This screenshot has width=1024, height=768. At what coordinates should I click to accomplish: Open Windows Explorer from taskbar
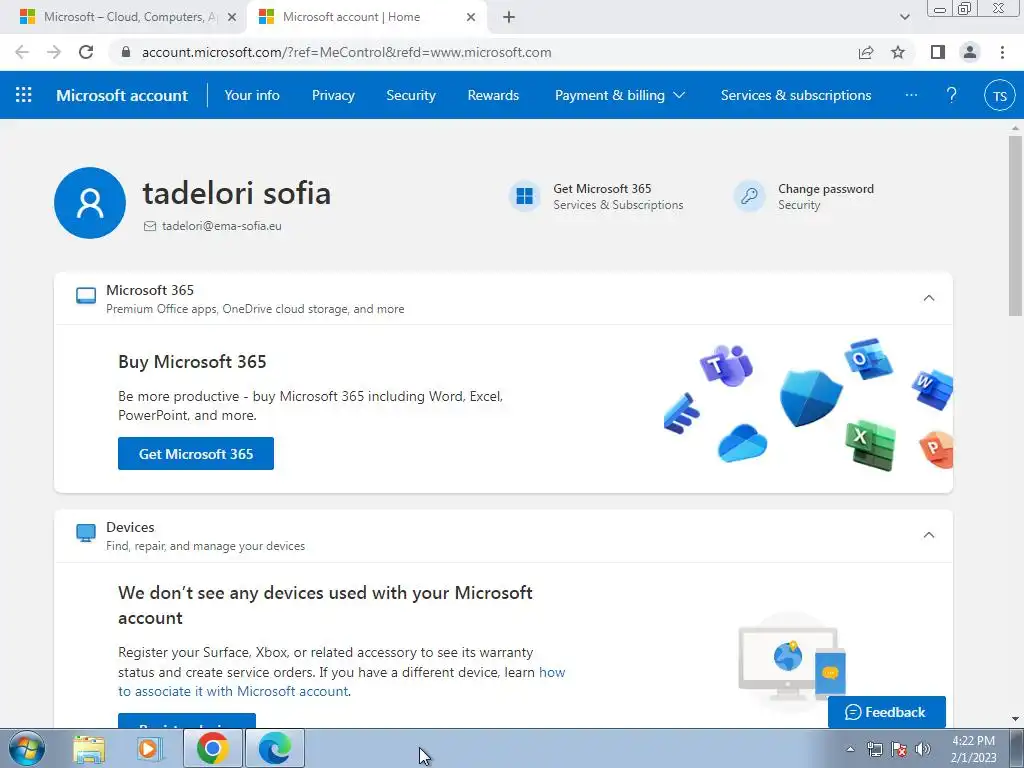tap(89, 748)
